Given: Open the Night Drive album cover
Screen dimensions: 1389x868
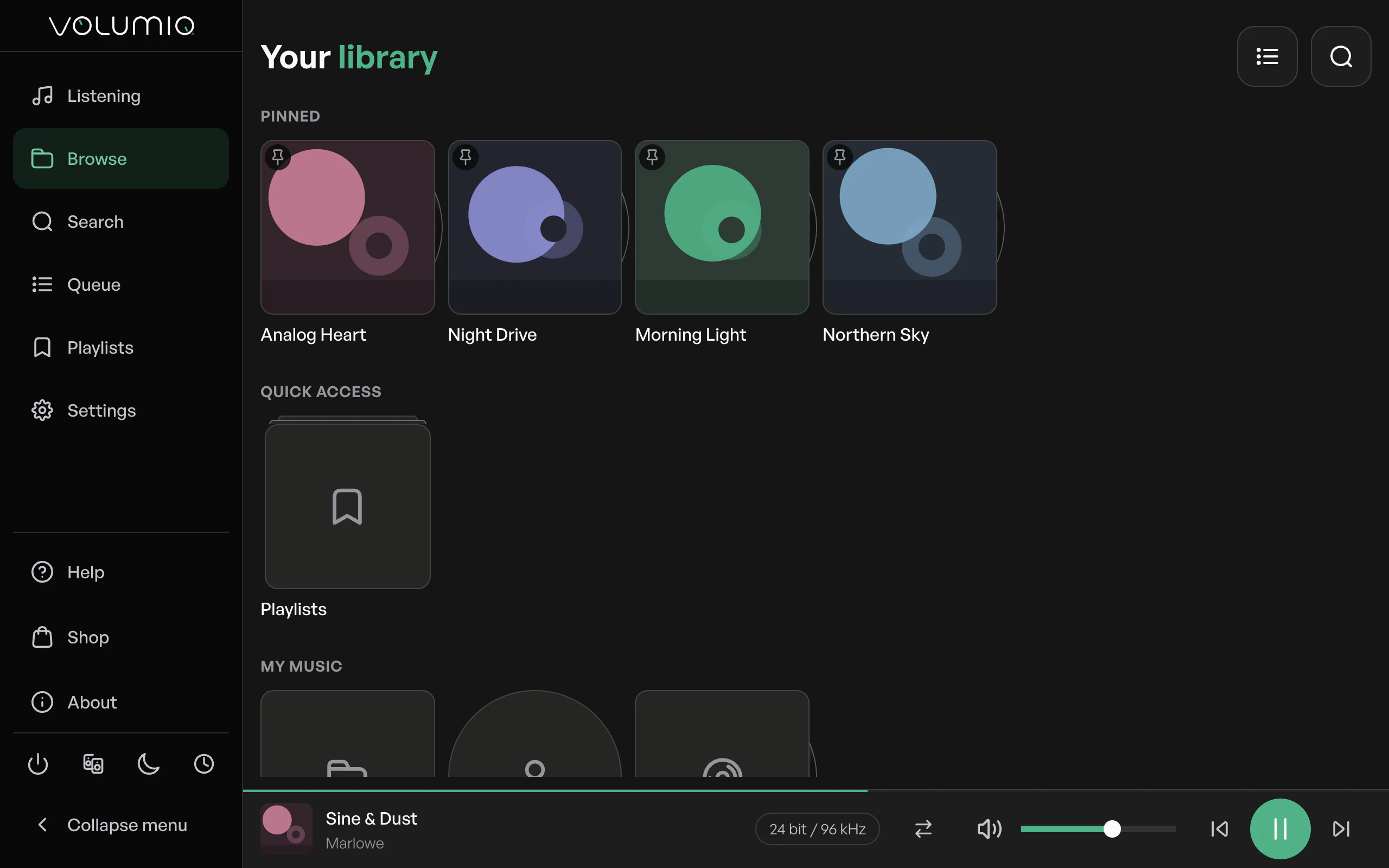Looking at the screenshot, I should pyautogui.click(x=534, y=227).
